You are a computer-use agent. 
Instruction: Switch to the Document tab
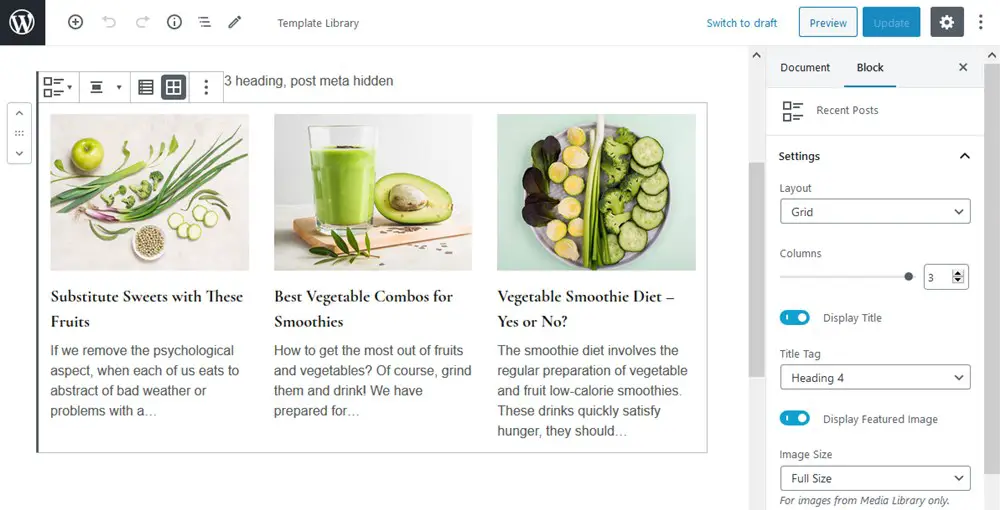[805, 67]
